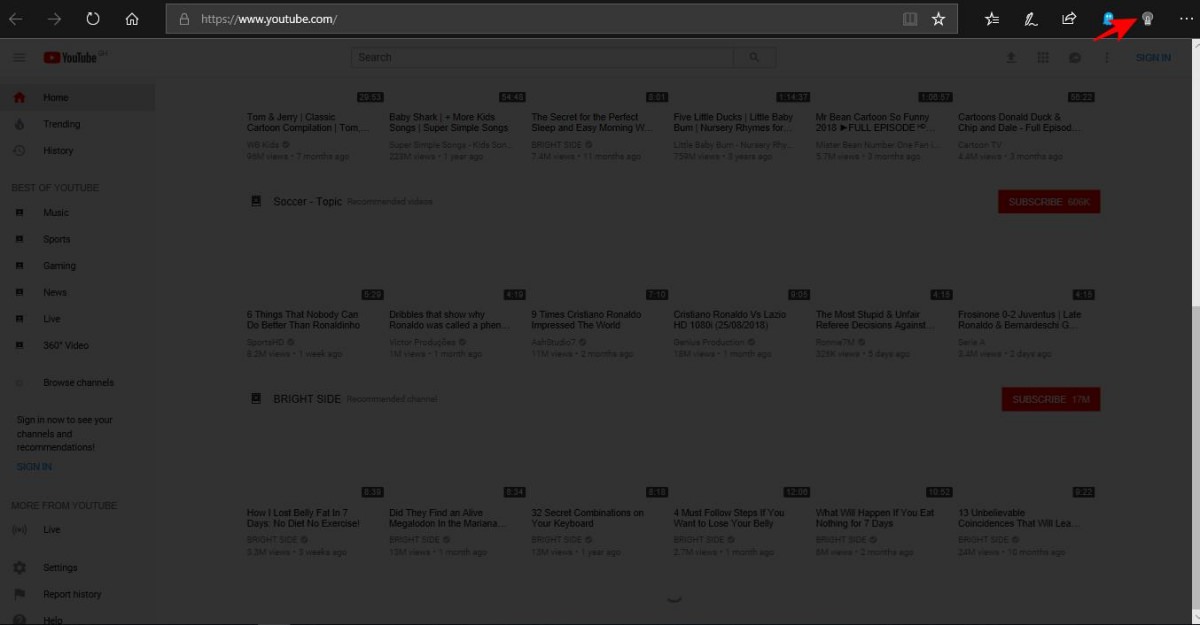The width and height of the screenshot is (1200, 625).
Task: Open the Favorites hub list icon
Action: (x=992, y=19)
